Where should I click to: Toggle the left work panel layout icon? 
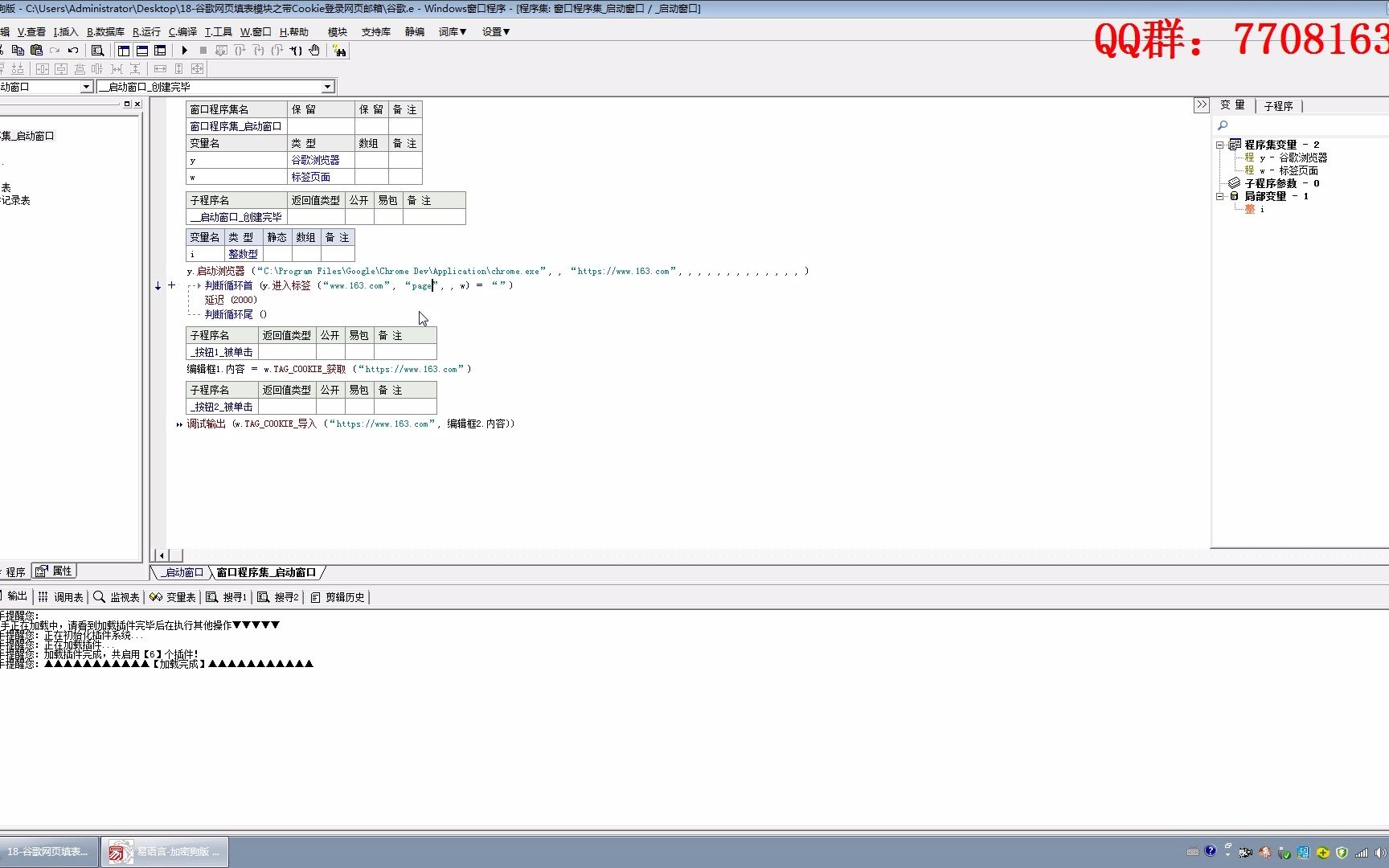[x=123, y=50]
